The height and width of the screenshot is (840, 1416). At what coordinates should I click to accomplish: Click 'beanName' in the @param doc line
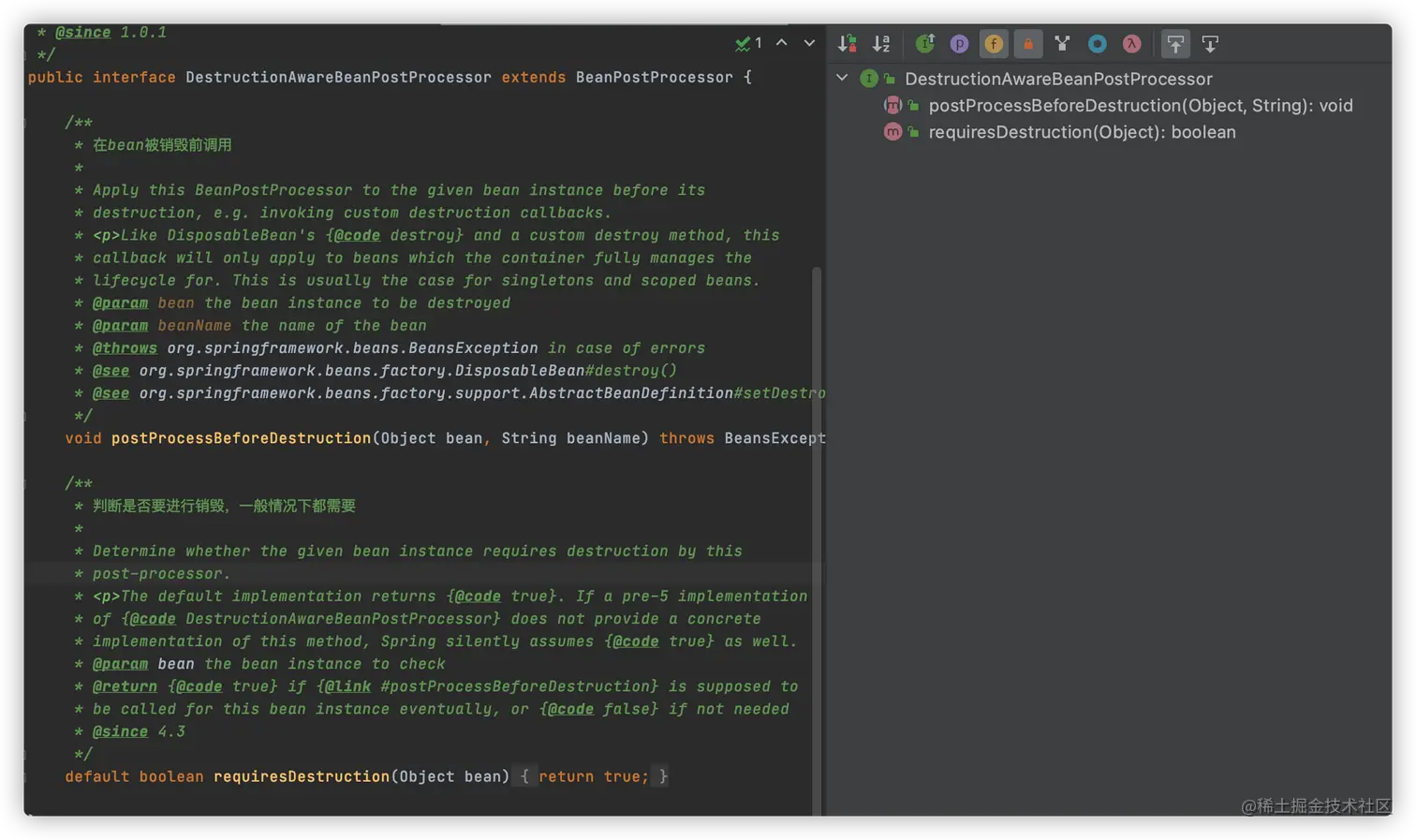coord(195,326)
